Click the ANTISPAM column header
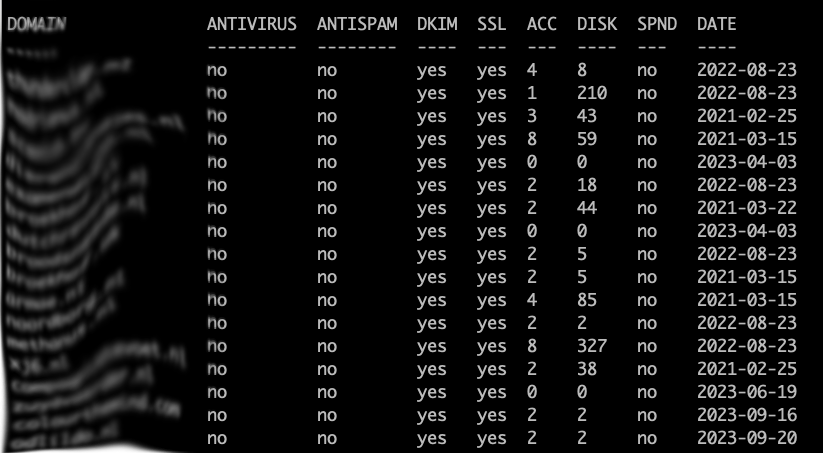 pyautogui.click(x=357, y=24)
